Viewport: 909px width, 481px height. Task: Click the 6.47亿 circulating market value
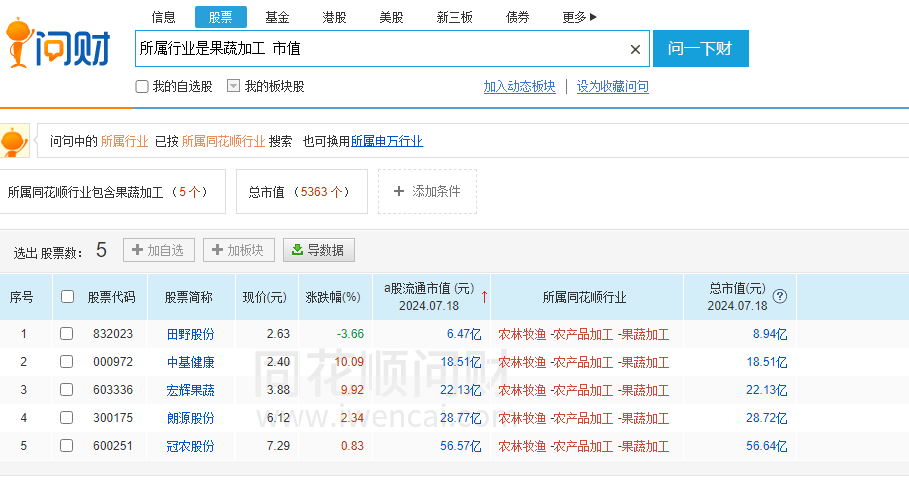pyautogui.click(x=464, y=334)
